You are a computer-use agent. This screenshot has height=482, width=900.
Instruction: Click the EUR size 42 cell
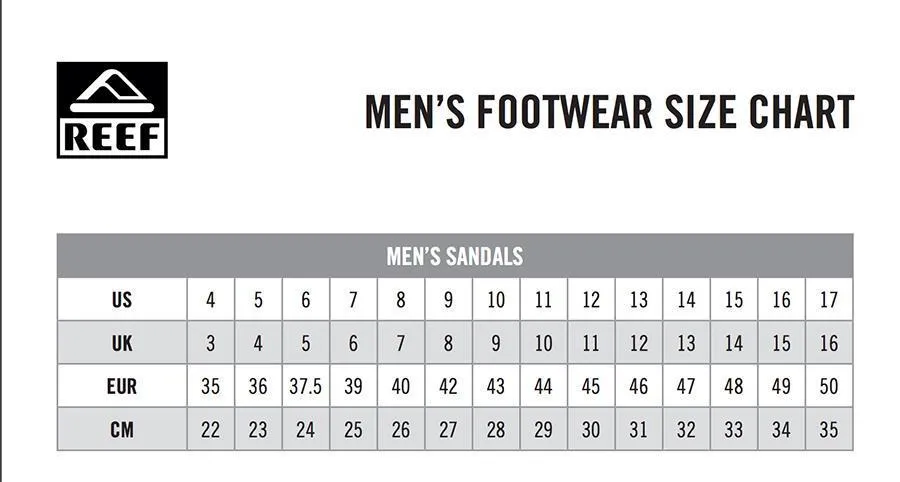click(448, 386)
